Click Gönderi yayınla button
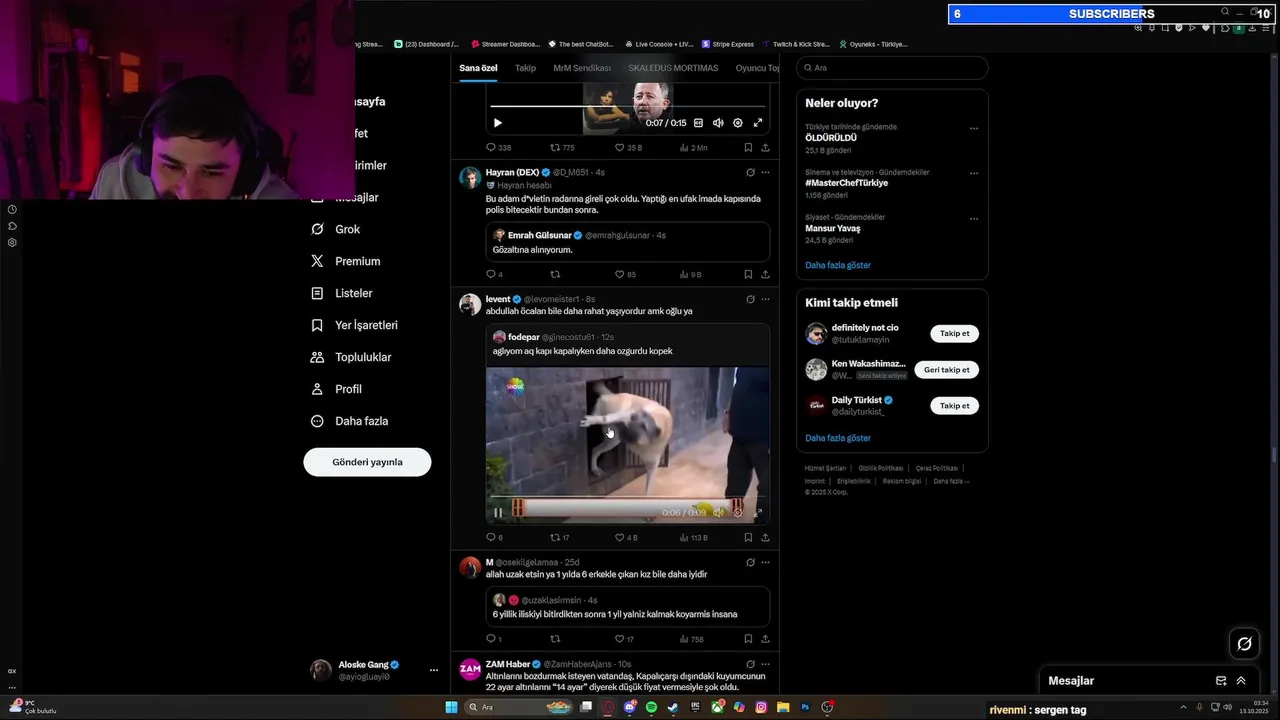Screen dimensions: 1280x720 pos(367,462)
